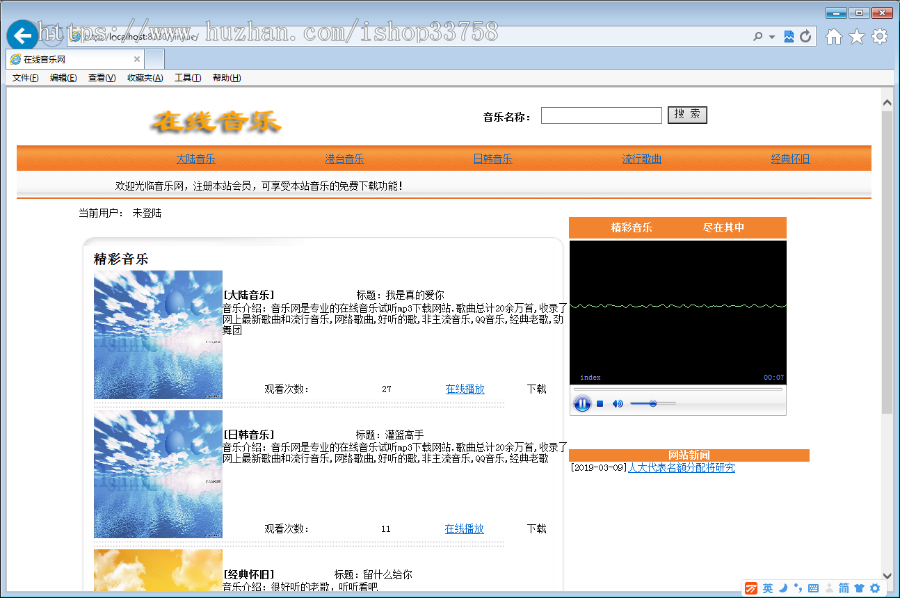Pause the music in the embedded player
Screen dimensions: 900x598
coord(582,403)
